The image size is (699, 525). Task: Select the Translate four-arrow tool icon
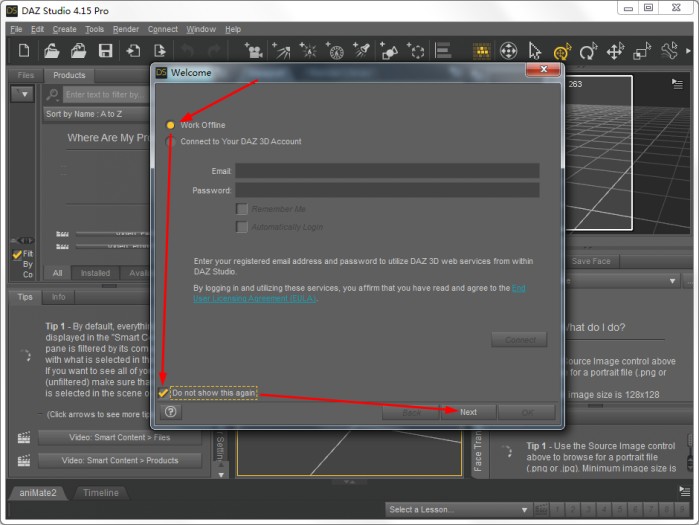pos(615,51)
